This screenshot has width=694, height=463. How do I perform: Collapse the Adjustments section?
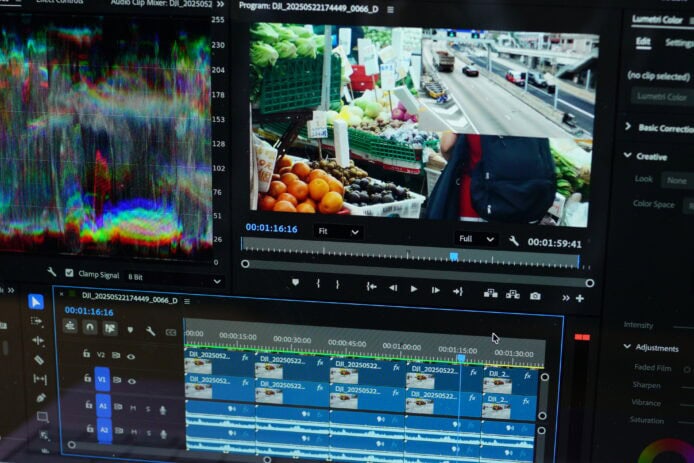(x=627, y=346)
